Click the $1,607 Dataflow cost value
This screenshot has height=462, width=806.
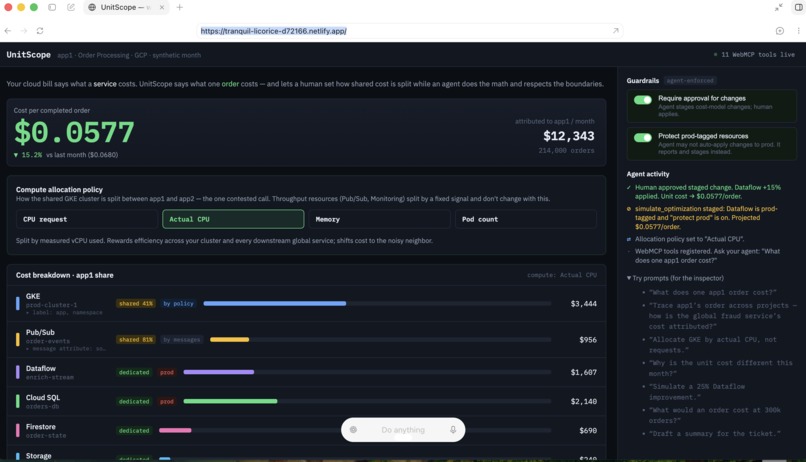(x=583, y=372)
